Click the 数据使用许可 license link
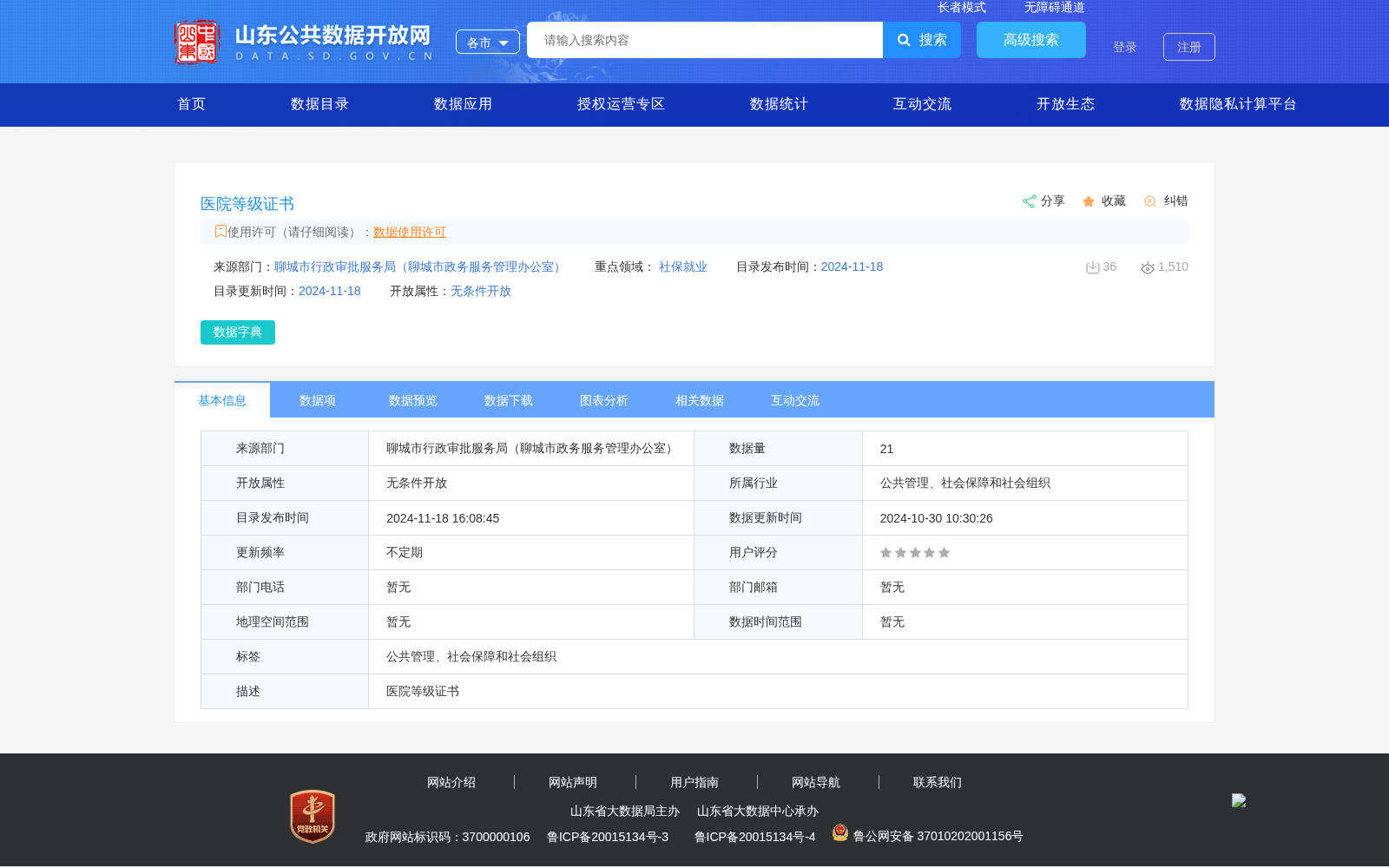Image resolution: width=1389 pixels, height=868 pixels. tap(410, 232)
